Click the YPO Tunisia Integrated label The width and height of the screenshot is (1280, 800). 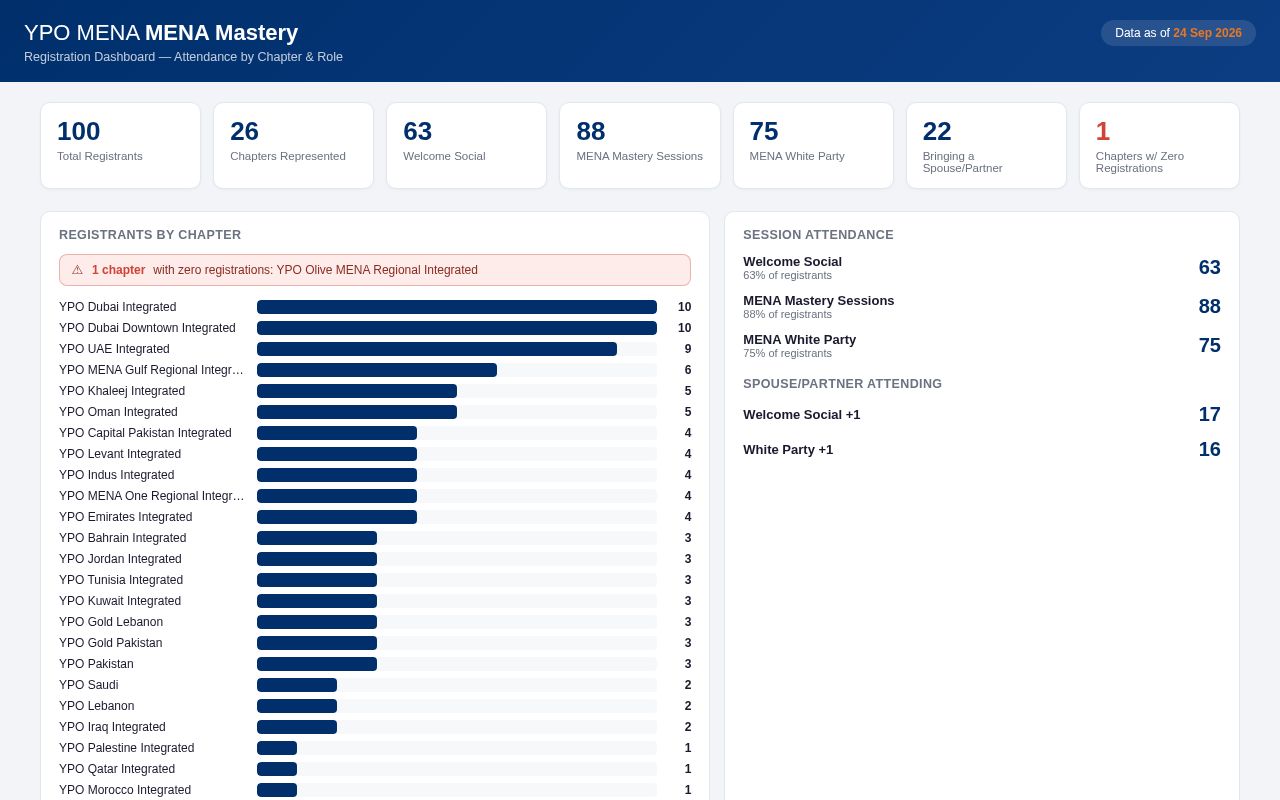[121, 580]
